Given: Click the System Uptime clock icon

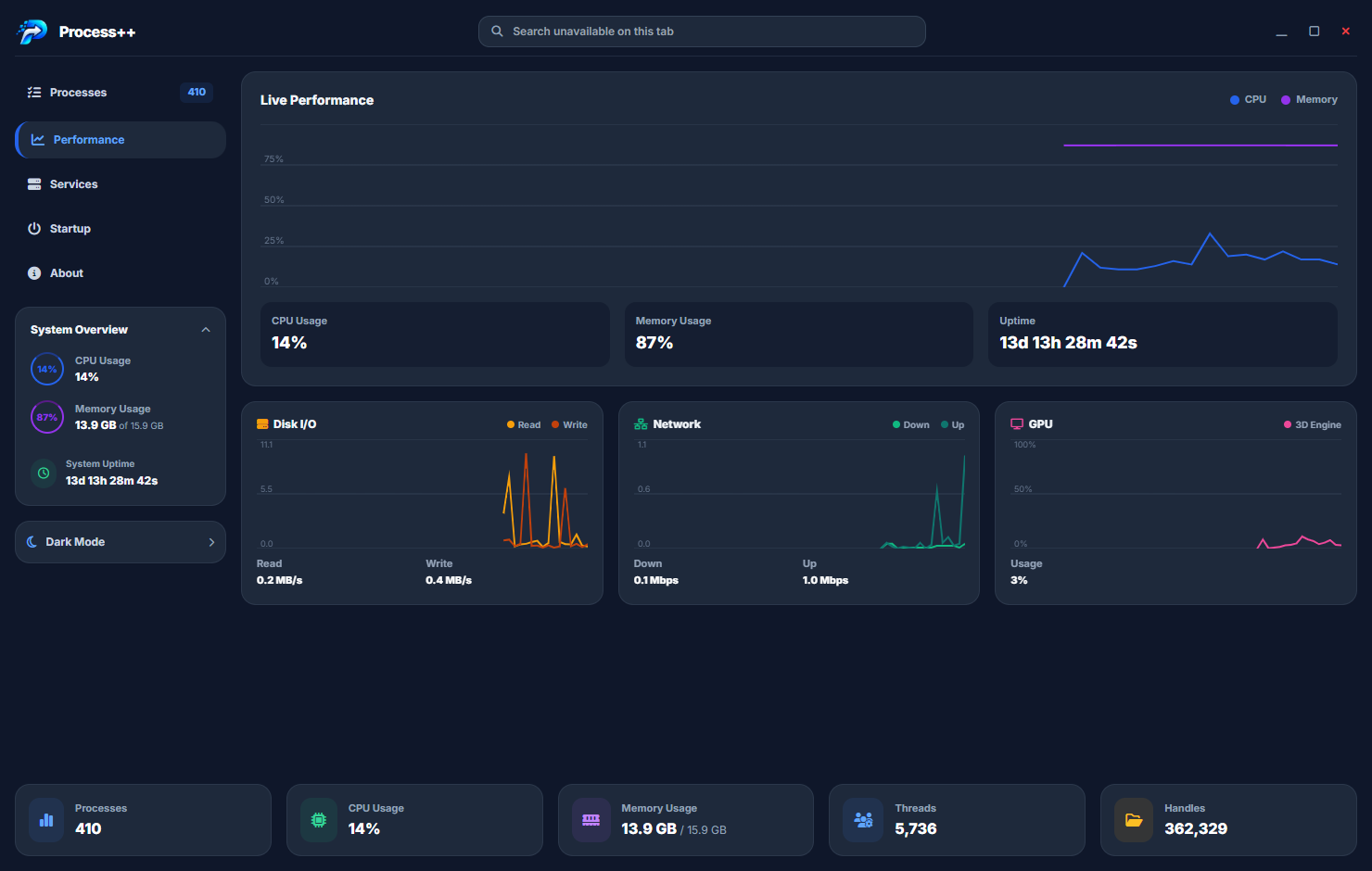Looking at the screenshot, I should click(x=43, y=473).
